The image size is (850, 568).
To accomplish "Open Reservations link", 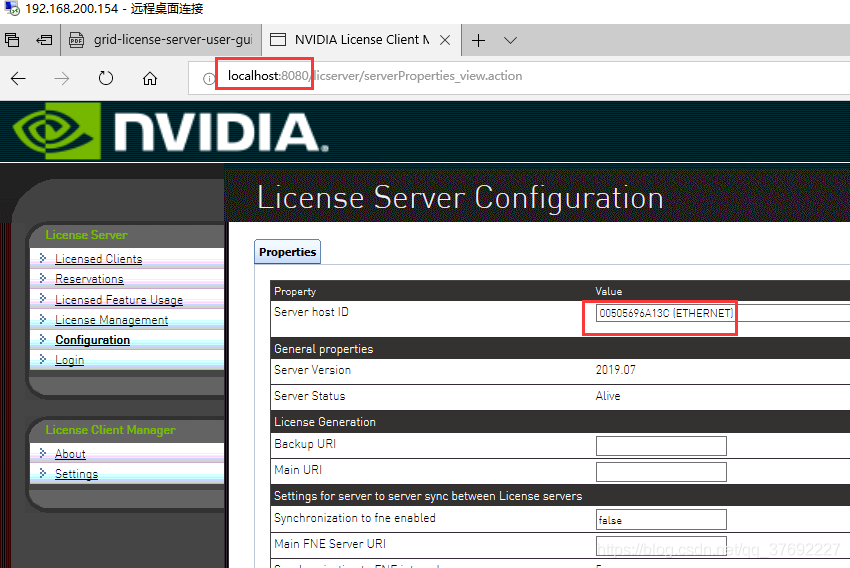I will point(89,279).
